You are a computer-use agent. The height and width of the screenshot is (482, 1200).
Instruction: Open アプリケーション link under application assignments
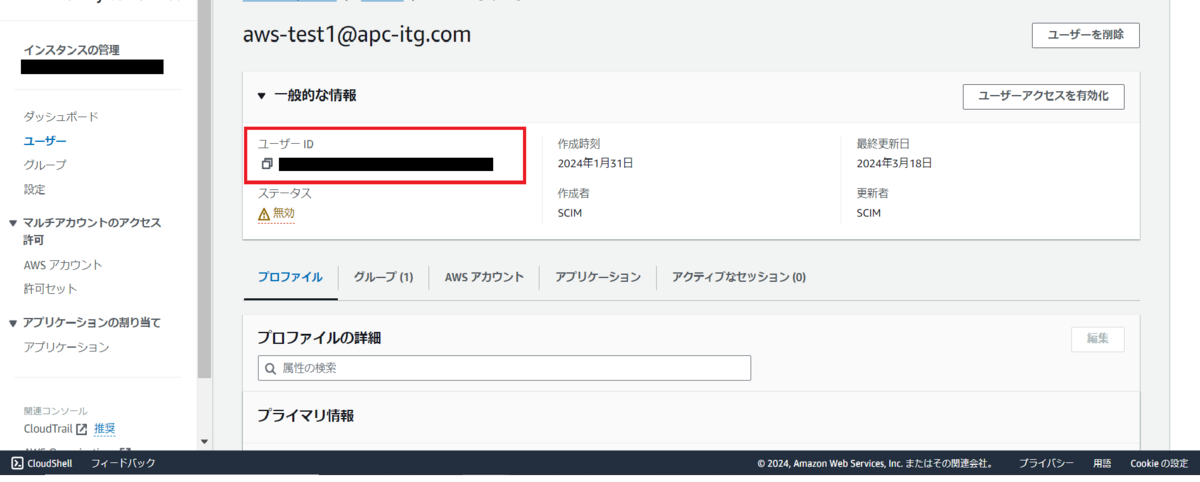tap(66, 347)
